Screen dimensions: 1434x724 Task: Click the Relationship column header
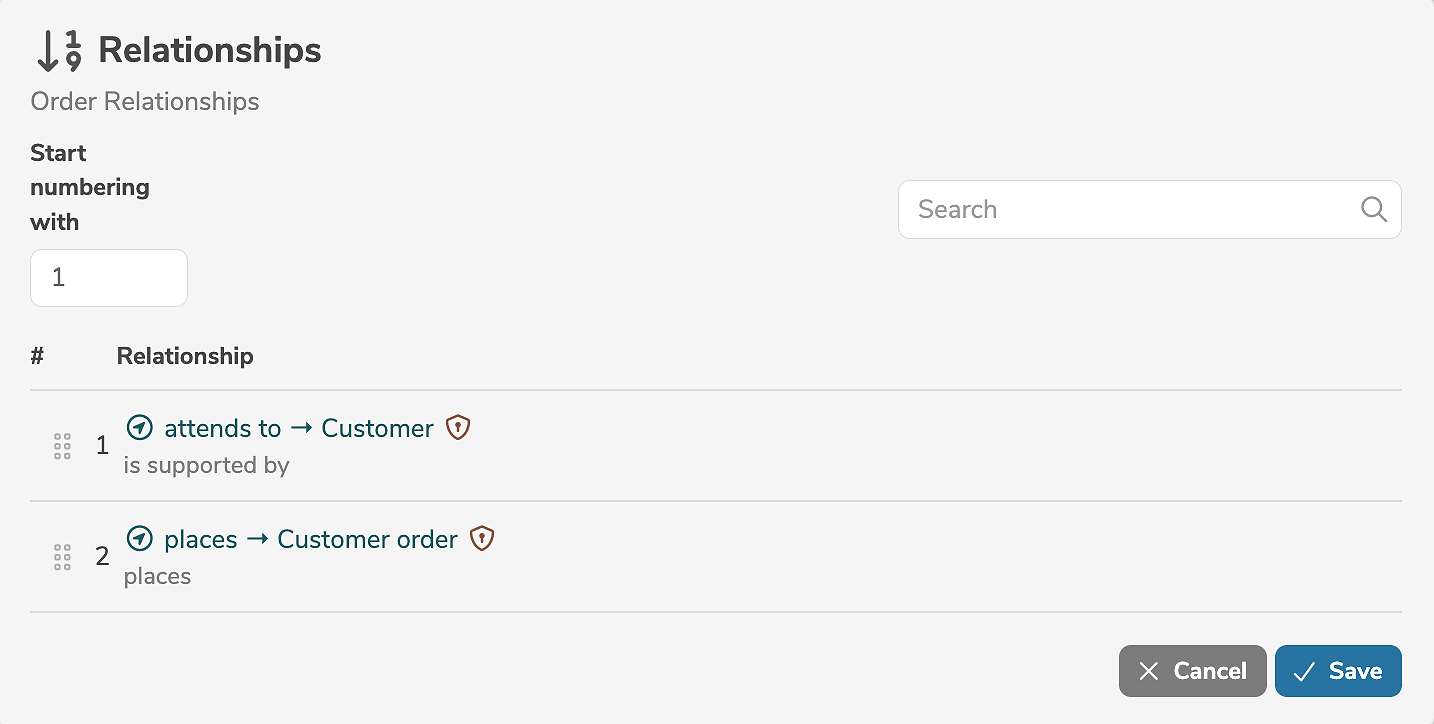coord(185,355)
